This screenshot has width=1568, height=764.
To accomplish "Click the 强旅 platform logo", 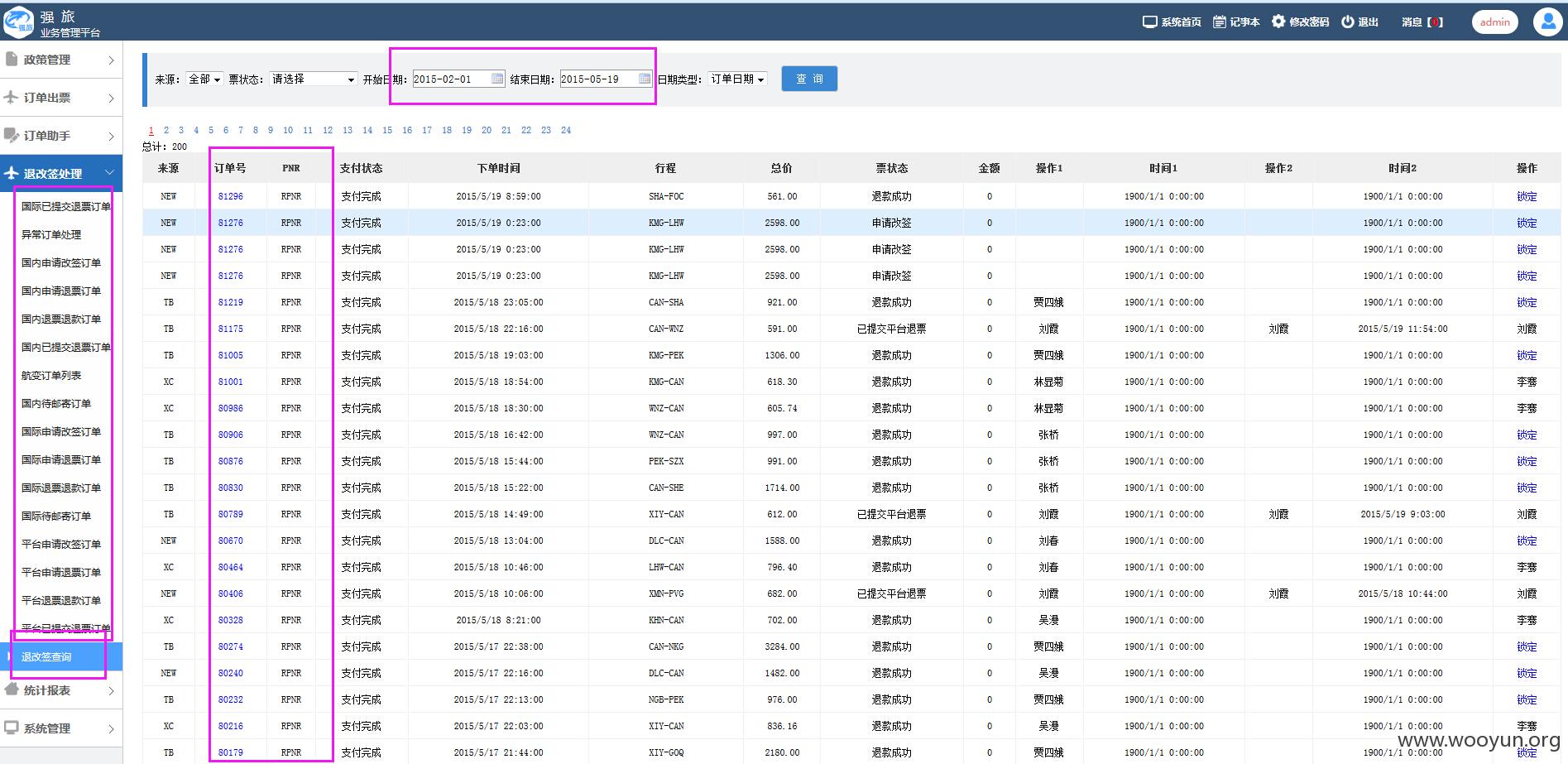I will (18, 22).
